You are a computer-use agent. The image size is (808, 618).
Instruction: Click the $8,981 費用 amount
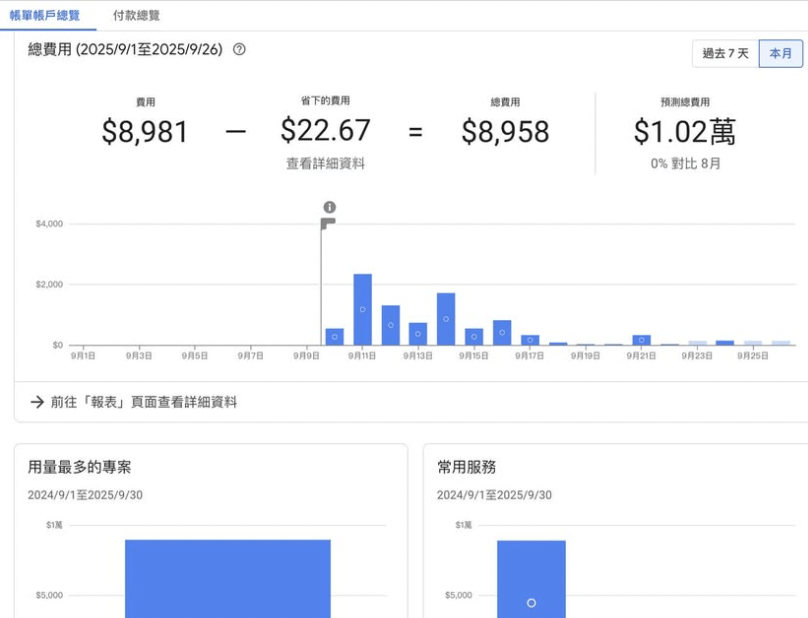pyautogui.click(x=145, y=131)
